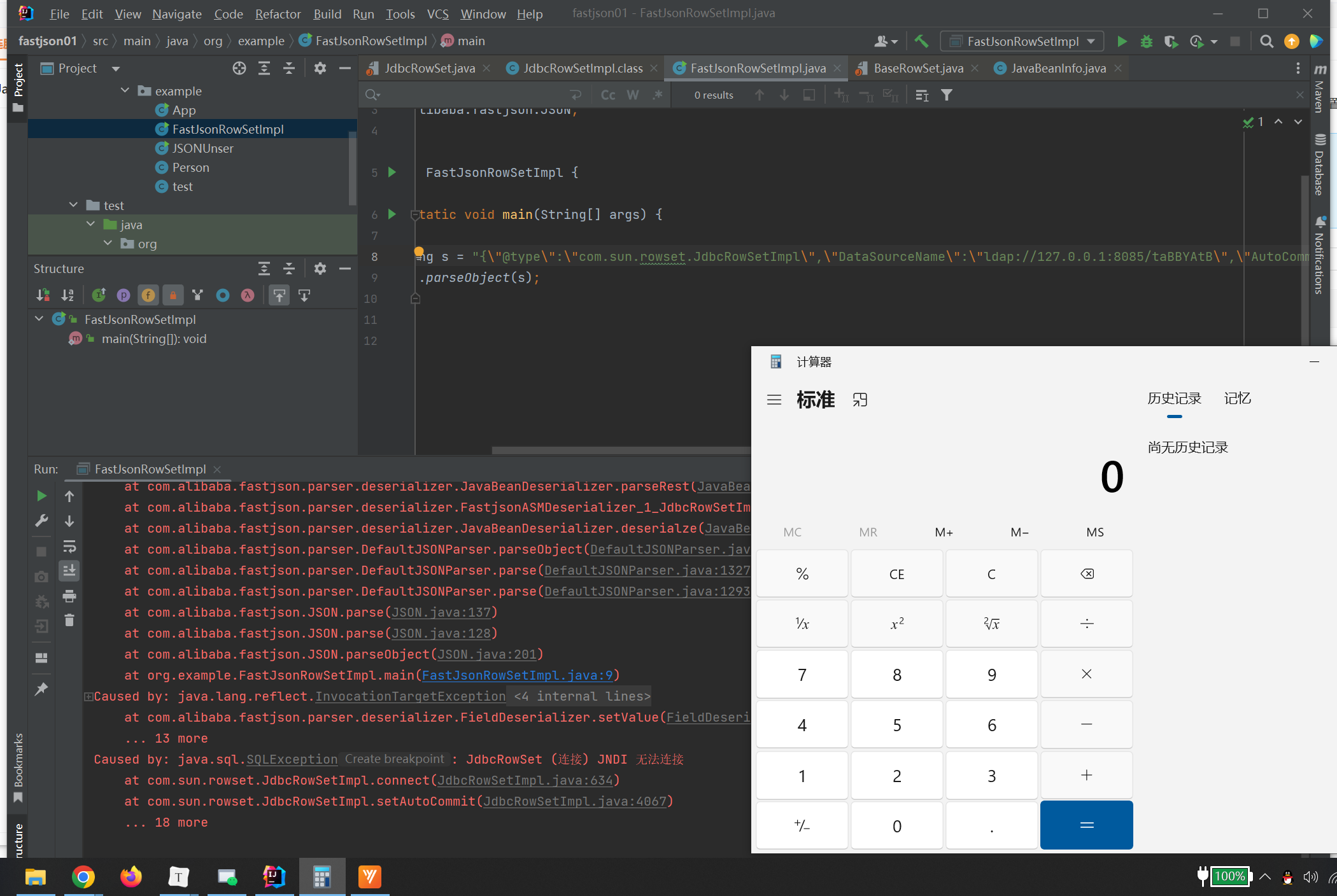
Task: Open FastJsonRowSetImpl run configuration dropdown
Action: [x=1022, y=41]
